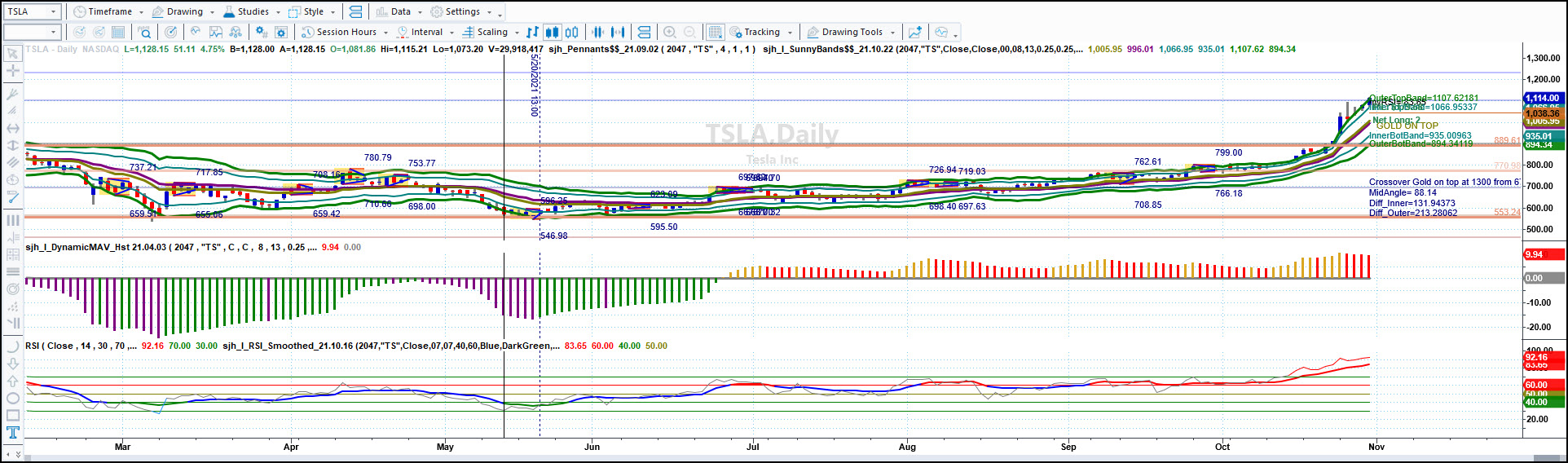Click the compress bar spacing icon
This screenshot has width=1568, height=463.
[598, 32]
